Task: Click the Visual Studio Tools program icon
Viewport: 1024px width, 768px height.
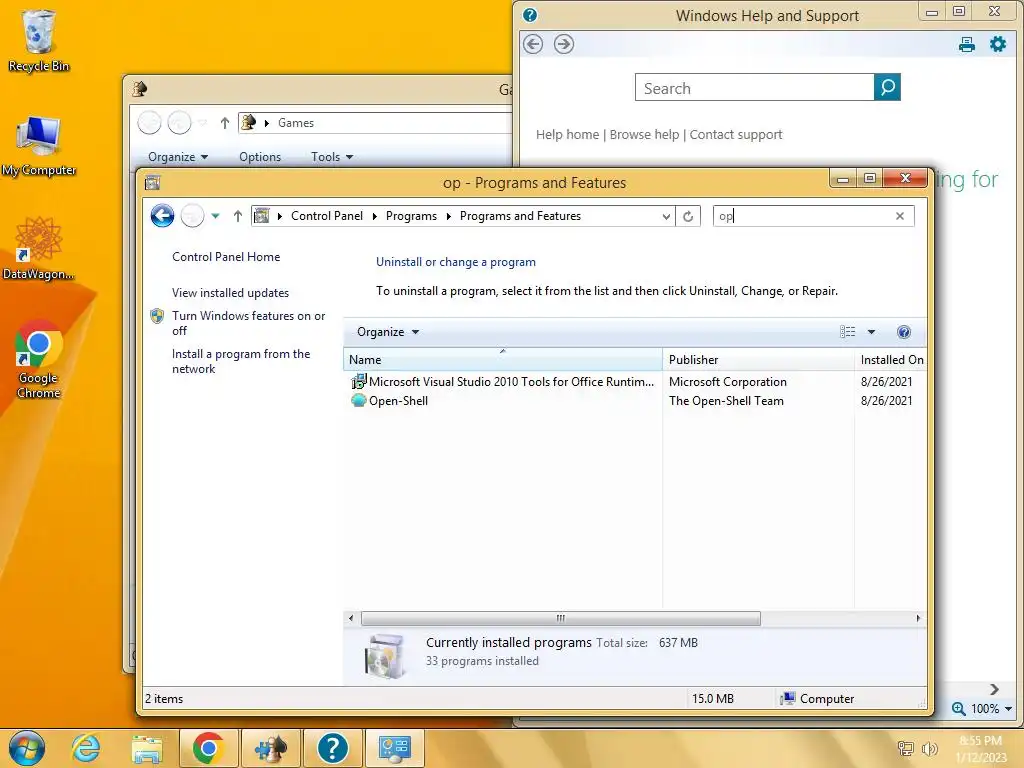Action: [359, 381]
